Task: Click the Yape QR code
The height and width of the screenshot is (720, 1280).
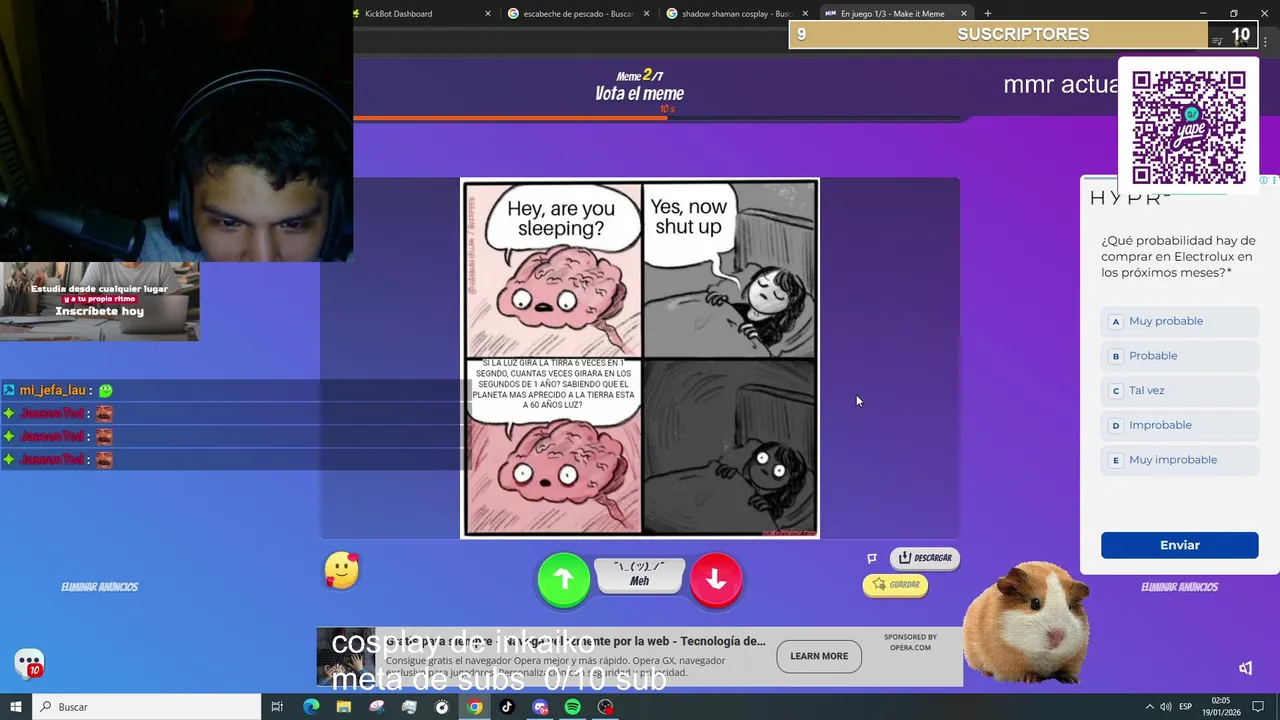Action: (x=1188, y=128)
